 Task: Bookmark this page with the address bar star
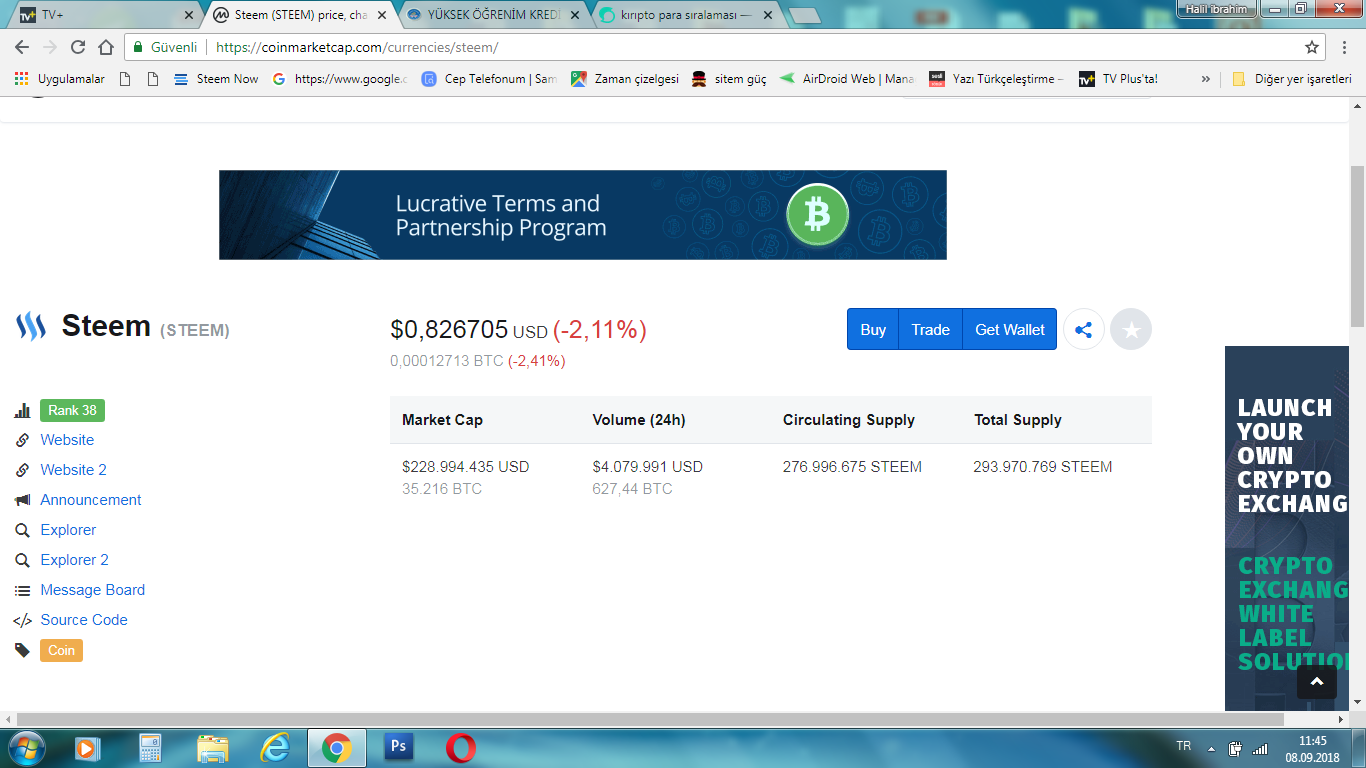(x=1312, y=47)
